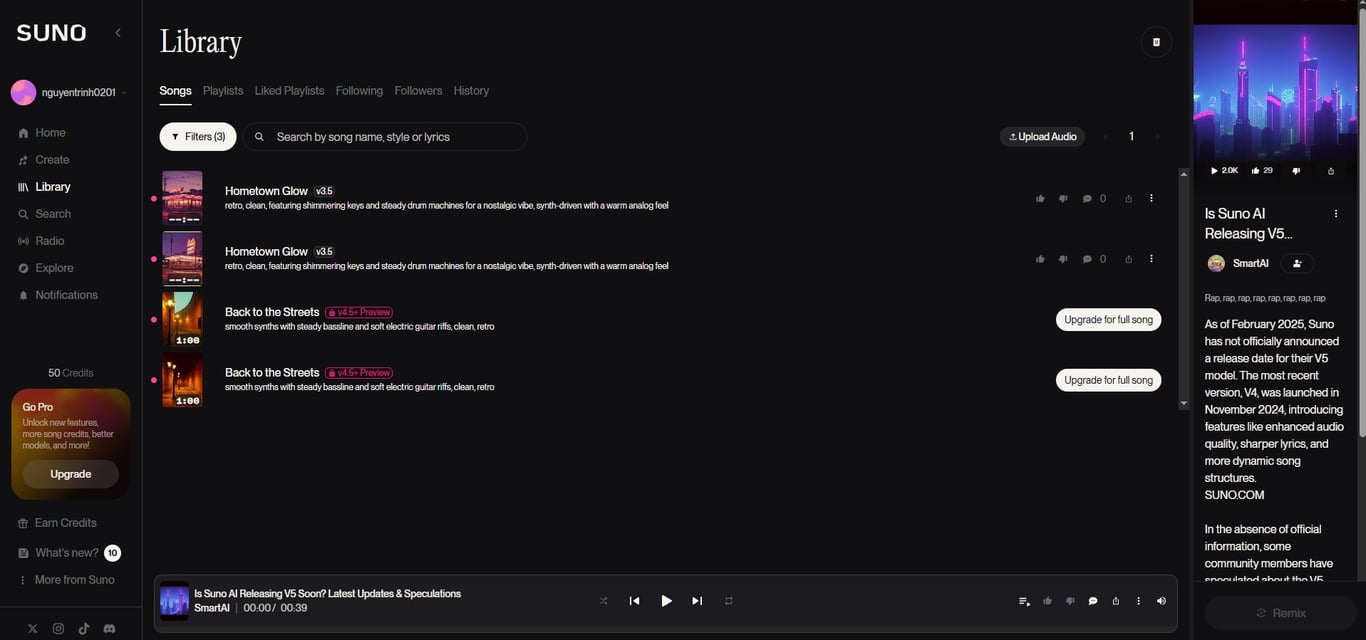Open Suno's Instagram page
This screenshot has width=1366, height=640.
[58, 628]
